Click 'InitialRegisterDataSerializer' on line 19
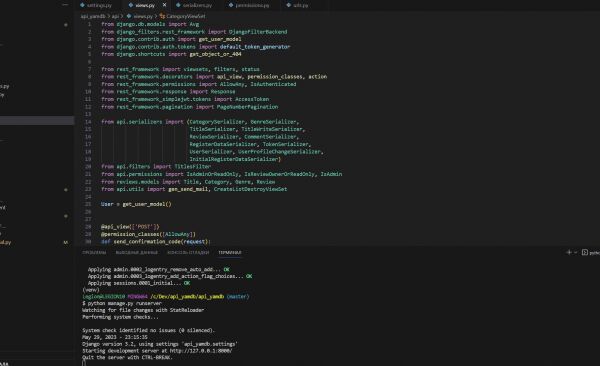The width and height of the screenshot is (600, 366). tap(234, 159)
